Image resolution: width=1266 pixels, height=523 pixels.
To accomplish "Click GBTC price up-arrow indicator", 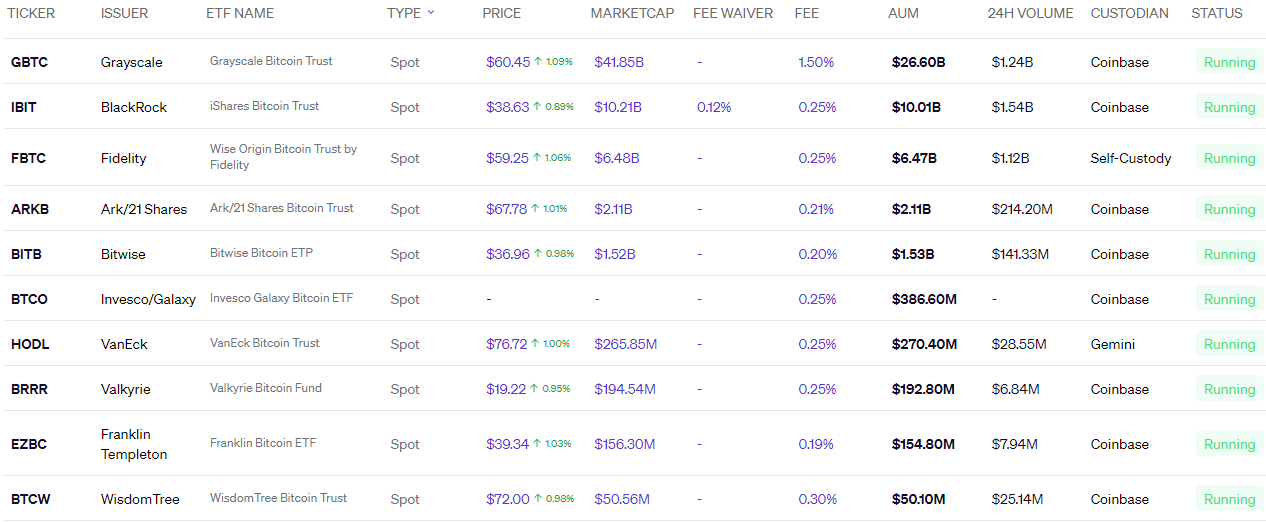I will [538, 62].
